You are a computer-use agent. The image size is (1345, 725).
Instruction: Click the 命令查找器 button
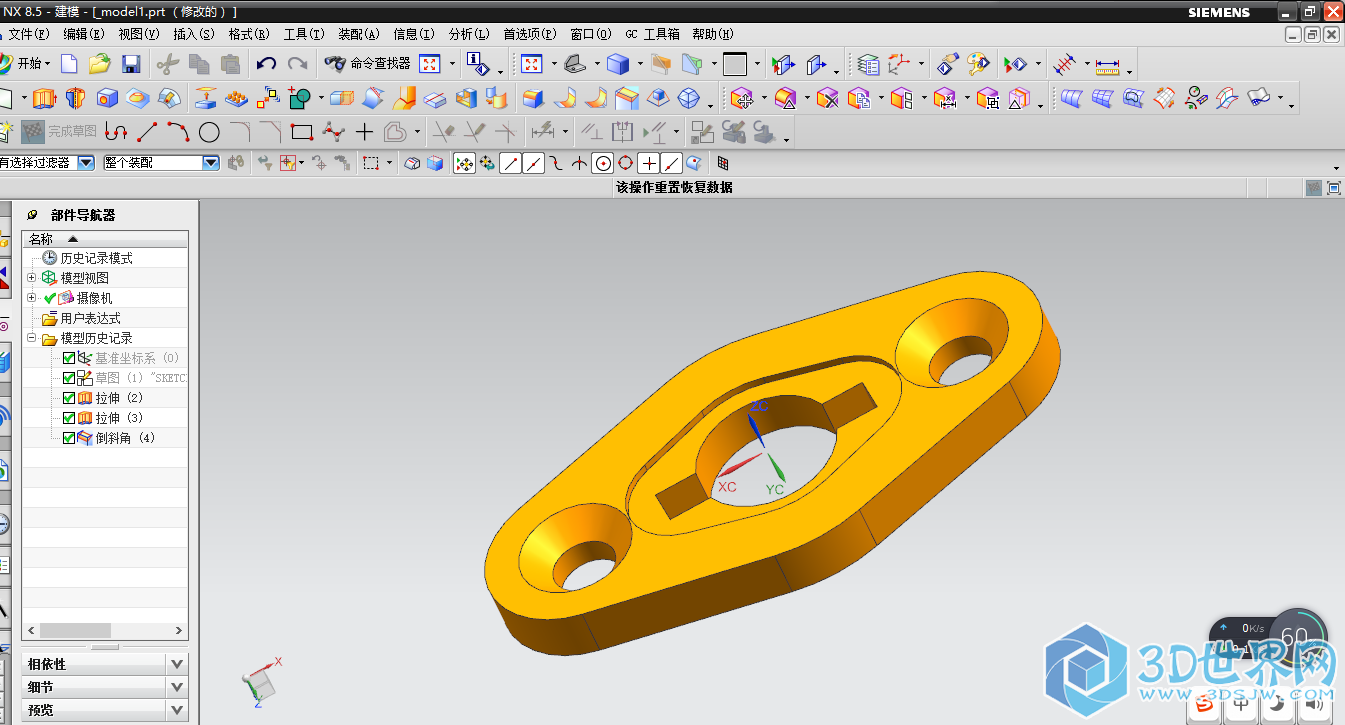coord(369,64)
